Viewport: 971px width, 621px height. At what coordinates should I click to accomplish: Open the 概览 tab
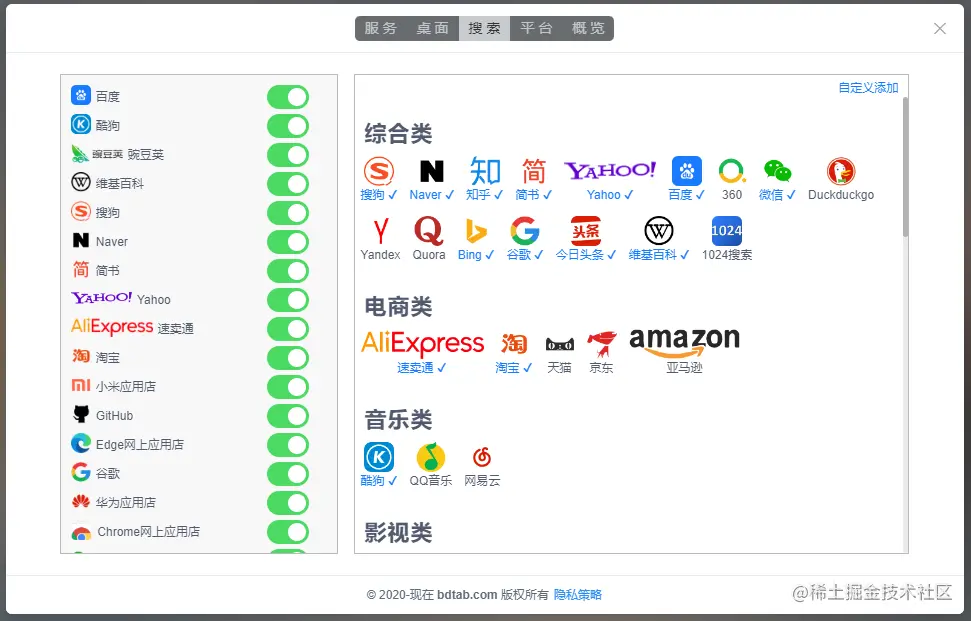click(x=588, y=28)
